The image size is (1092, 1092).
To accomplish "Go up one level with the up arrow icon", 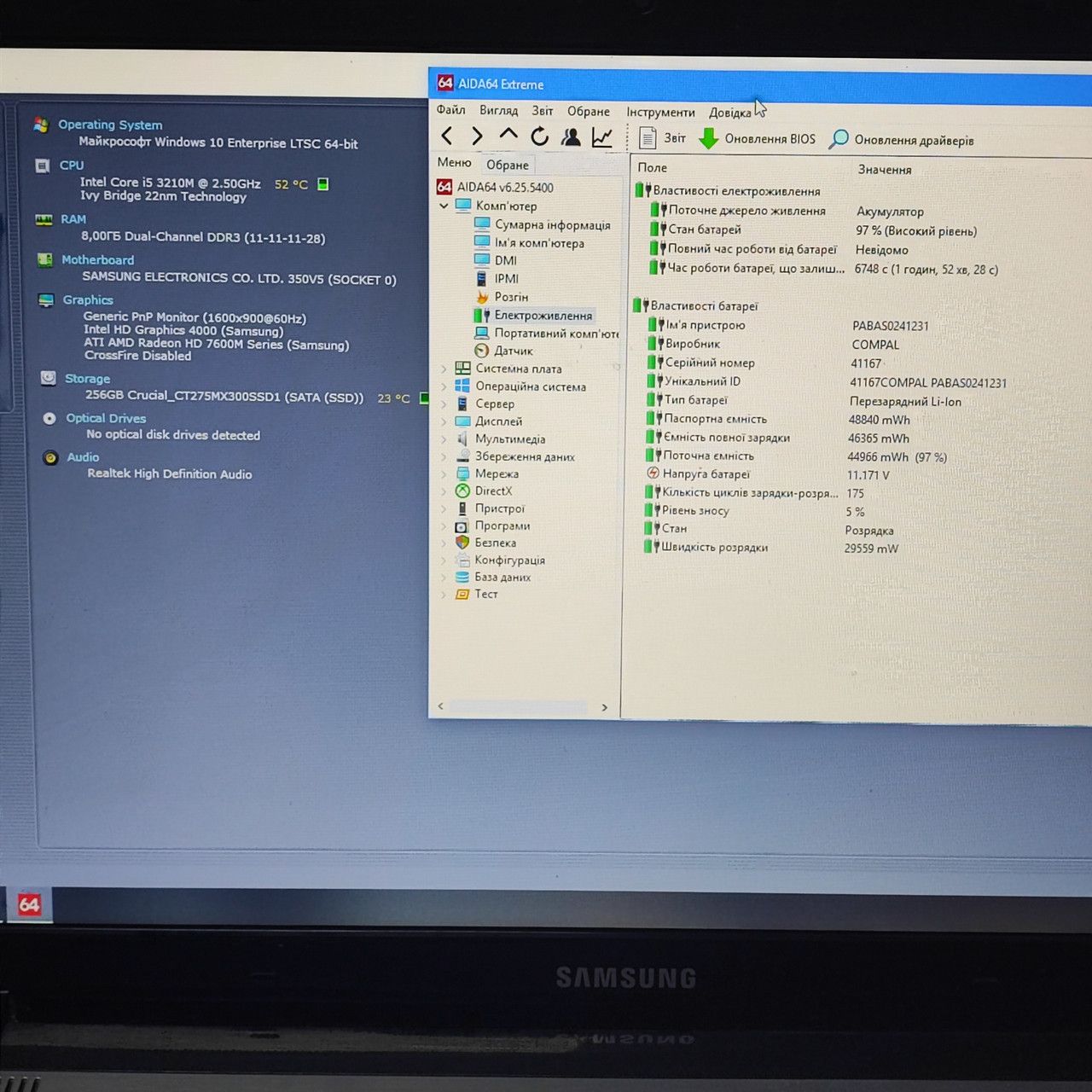I will (x=508, y=135).
